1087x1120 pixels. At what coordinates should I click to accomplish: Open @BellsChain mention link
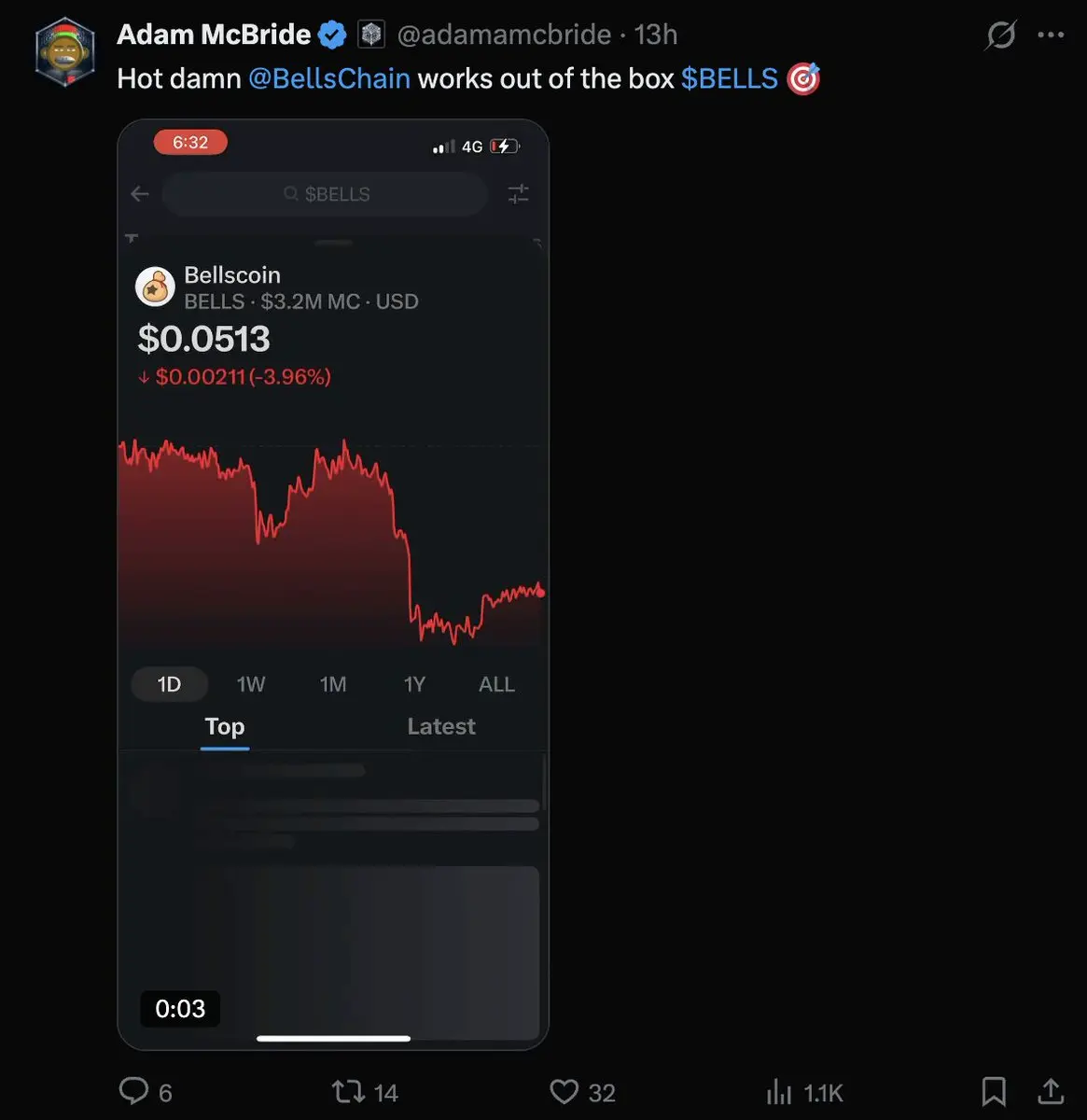pyautogui.click(x=329, y=78)
